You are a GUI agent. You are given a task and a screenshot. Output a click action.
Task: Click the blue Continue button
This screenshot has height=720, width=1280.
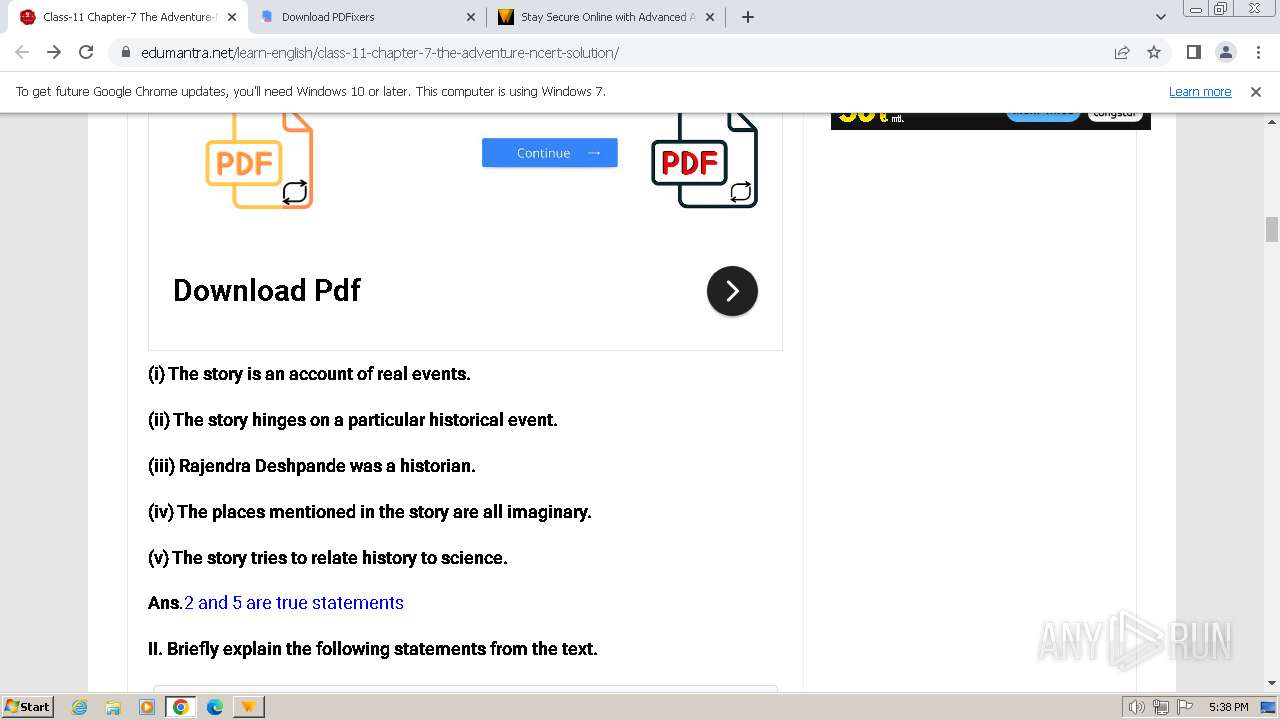[x=549, y=153]
